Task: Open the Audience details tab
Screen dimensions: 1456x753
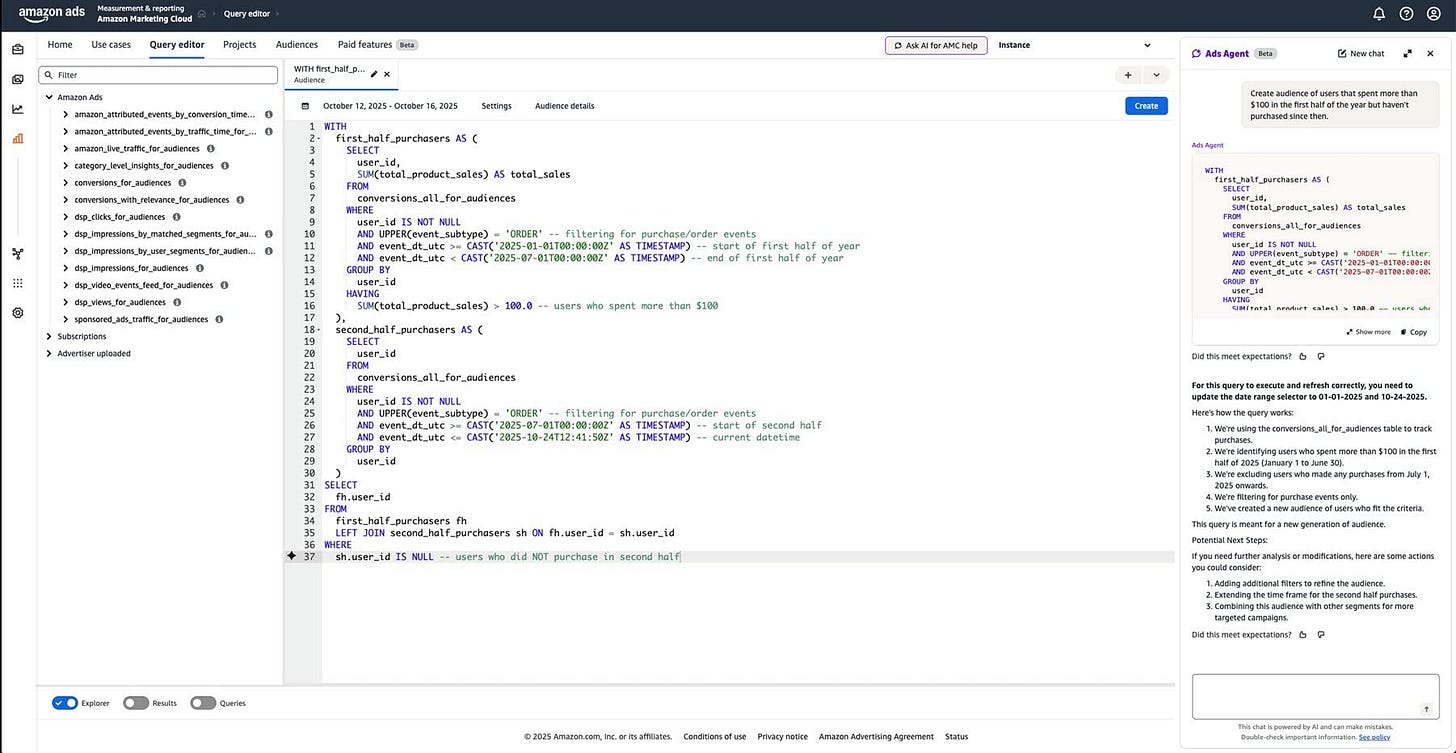Action: point(564,105)
